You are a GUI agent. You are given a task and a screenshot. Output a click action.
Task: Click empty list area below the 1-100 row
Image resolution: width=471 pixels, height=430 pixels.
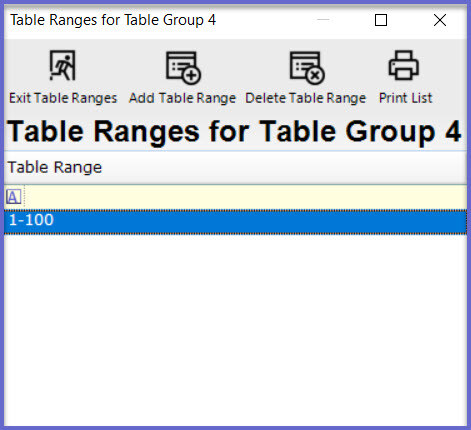pos(235,330)
